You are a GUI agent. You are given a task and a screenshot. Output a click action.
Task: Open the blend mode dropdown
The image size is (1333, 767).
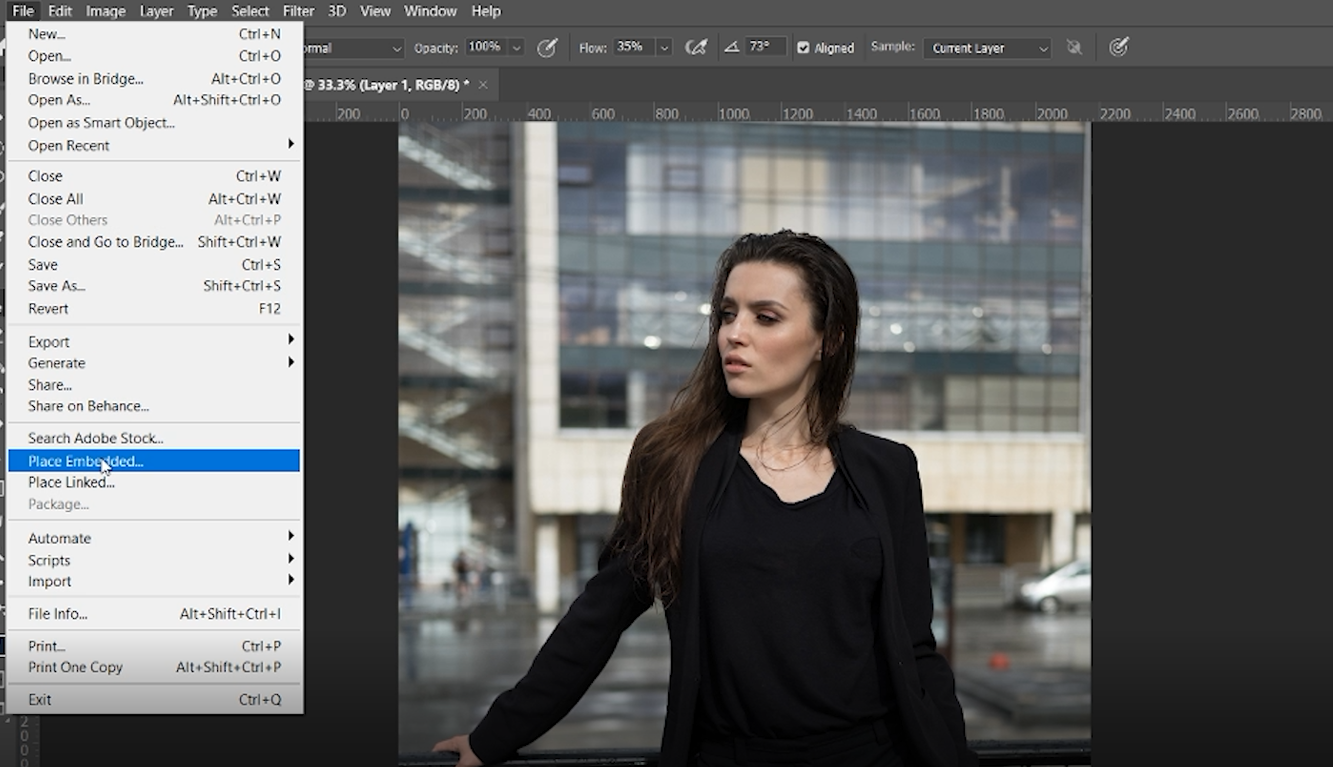(352, 48)
